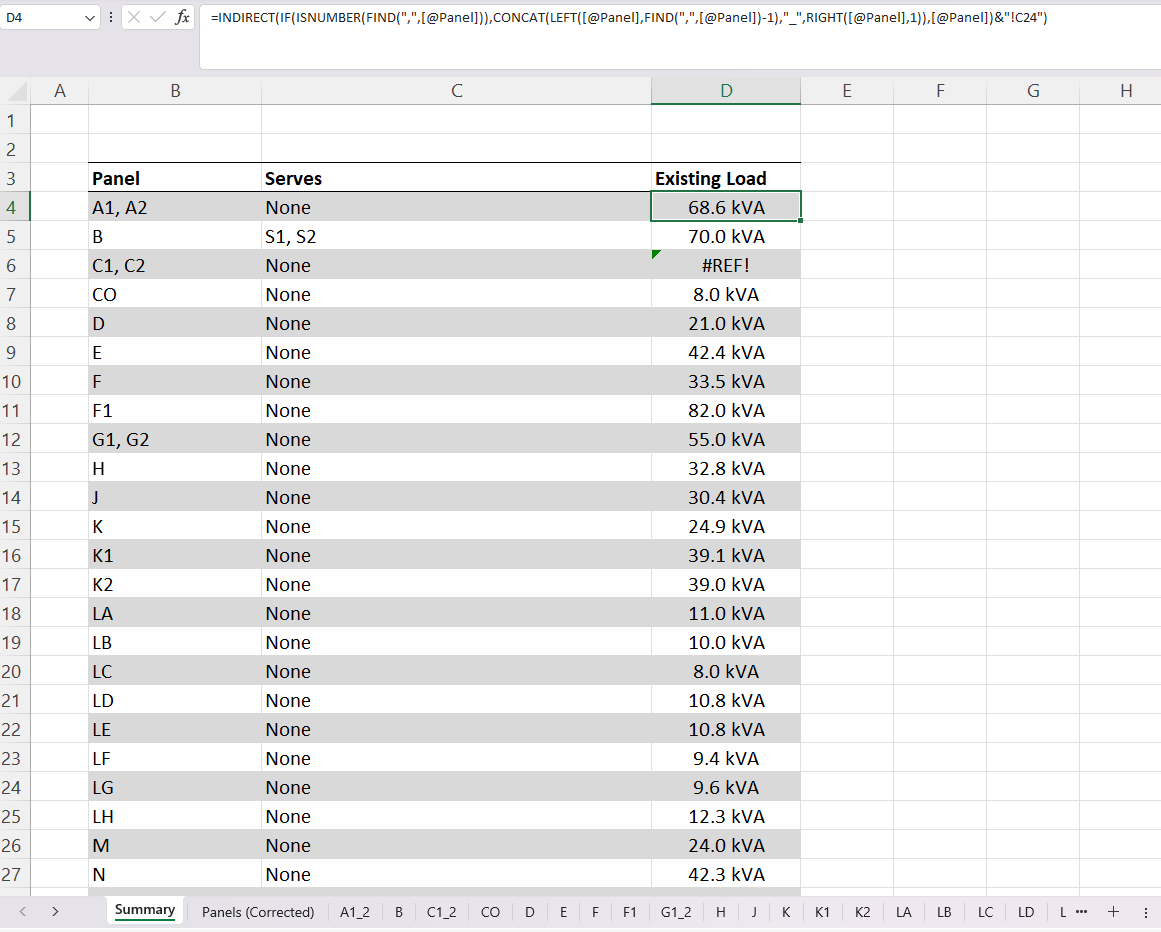This screenshot has width=1161, height=932.
Task: Select the entire column D header
Action: point(725,90)
